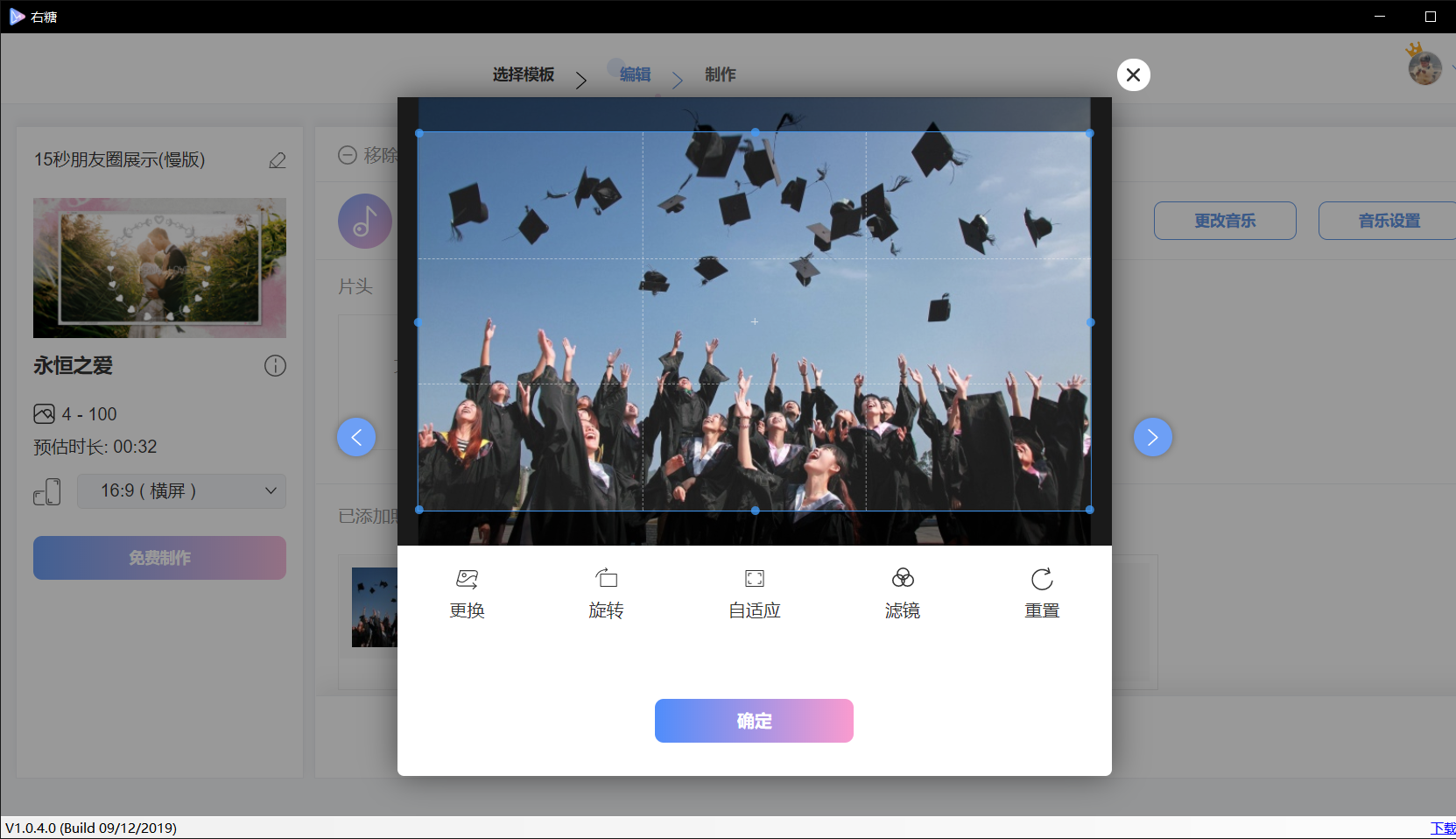Click the previous image blue arrow

point(356,437)
